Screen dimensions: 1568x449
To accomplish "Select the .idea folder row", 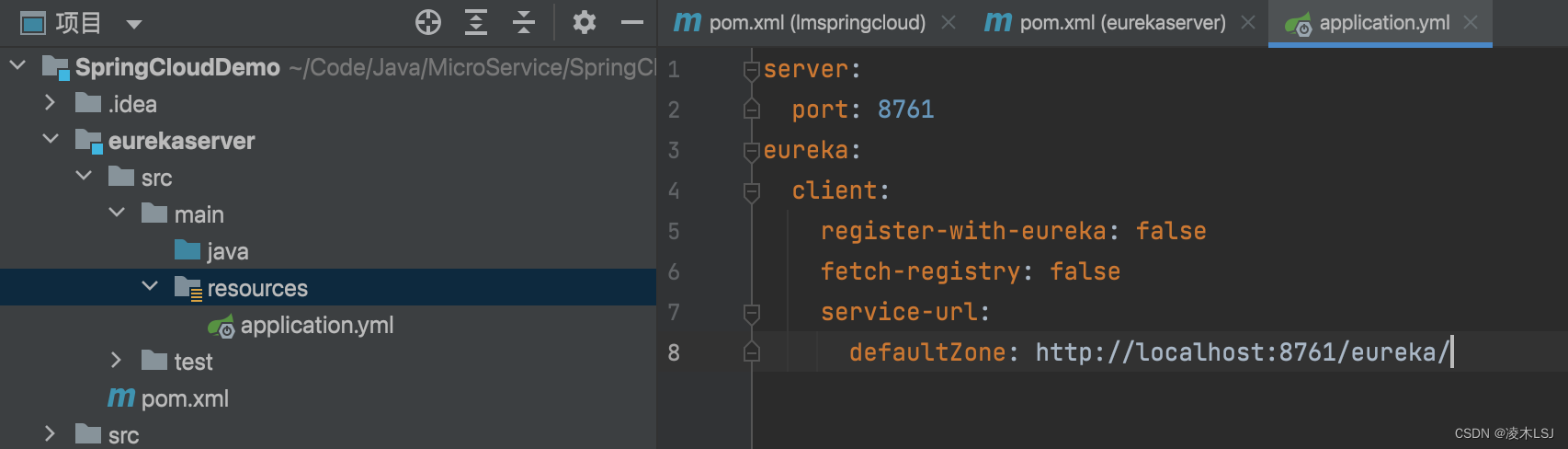I will tap(328, 104).
